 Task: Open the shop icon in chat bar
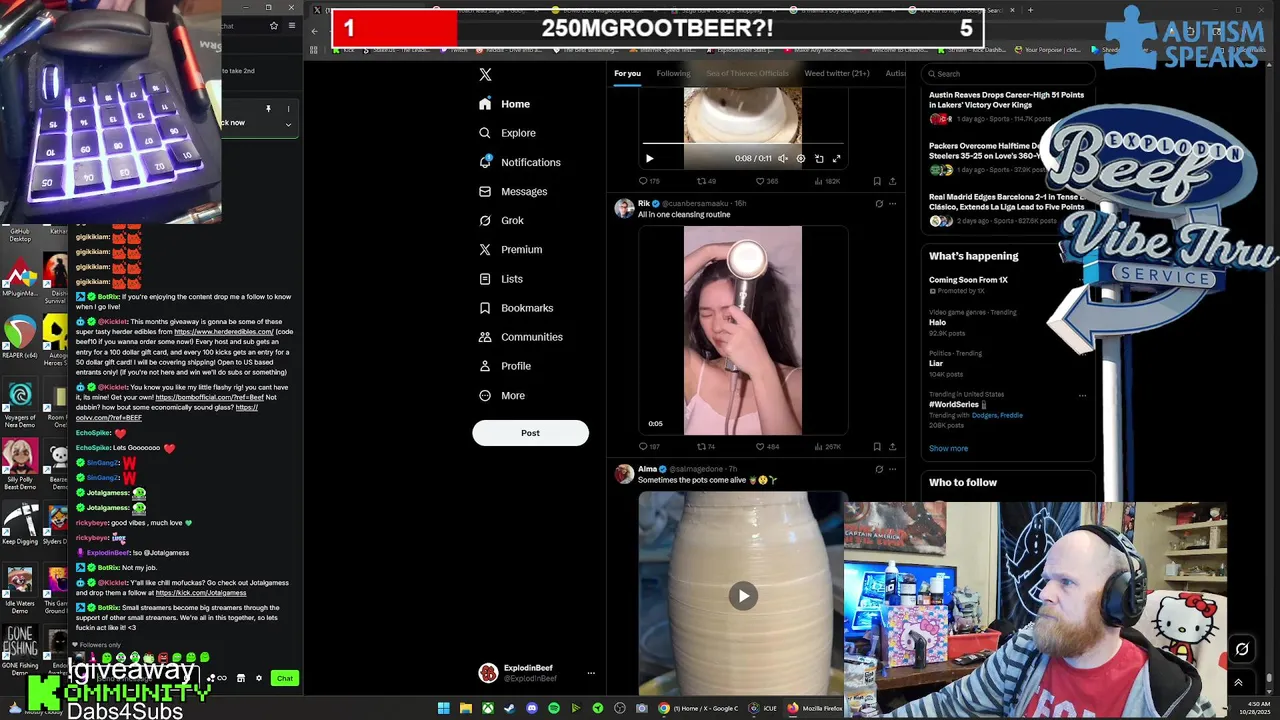click(240, 678)
